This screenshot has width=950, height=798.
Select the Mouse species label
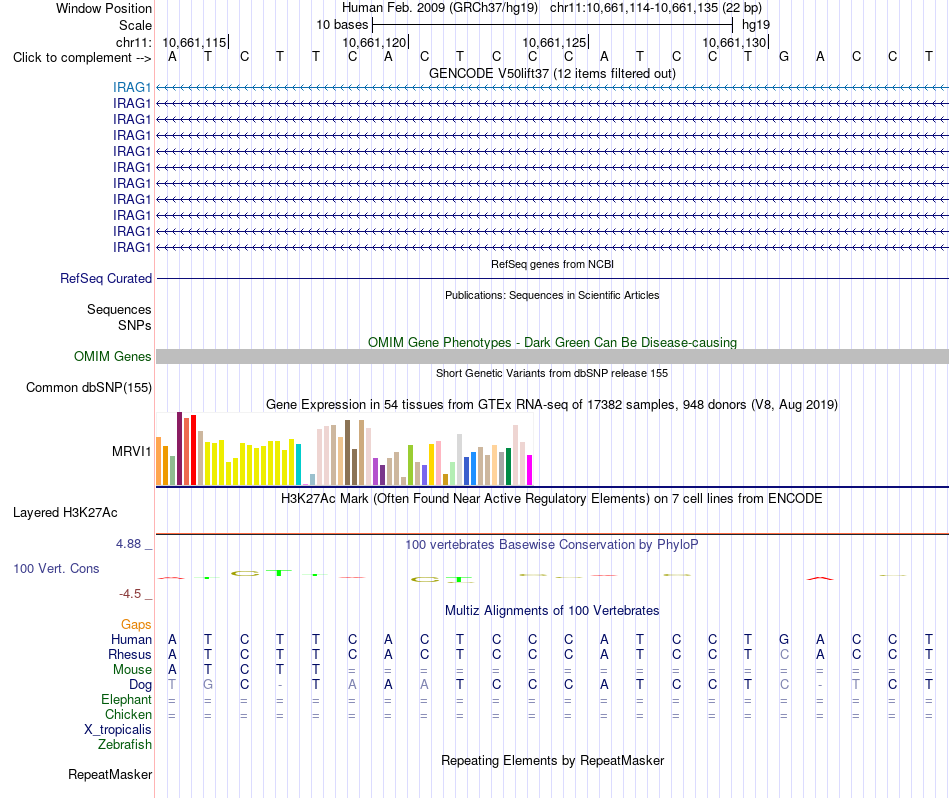132,670
